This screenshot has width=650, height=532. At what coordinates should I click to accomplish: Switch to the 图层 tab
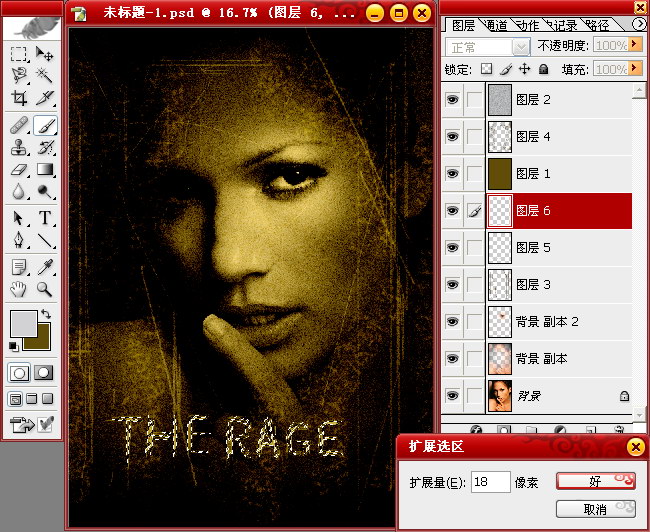463,25
